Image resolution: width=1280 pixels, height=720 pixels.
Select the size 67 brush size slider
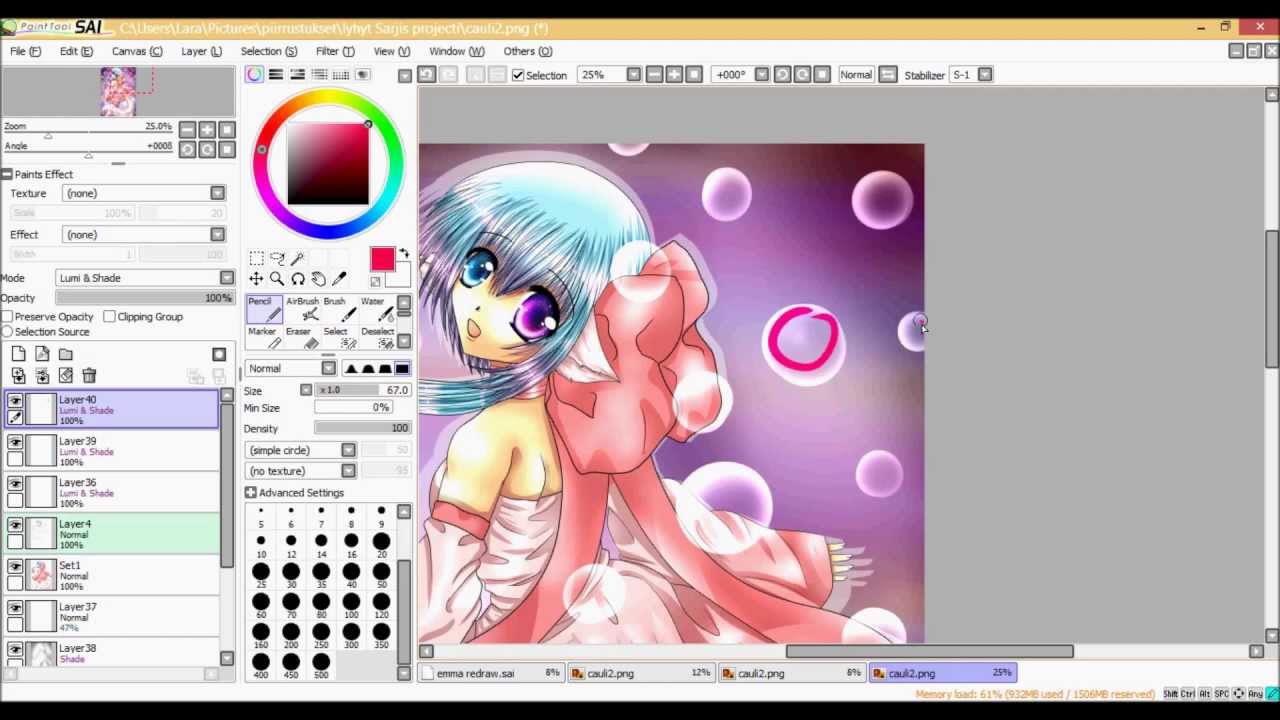pyautogui.click(x=362, y=390)
